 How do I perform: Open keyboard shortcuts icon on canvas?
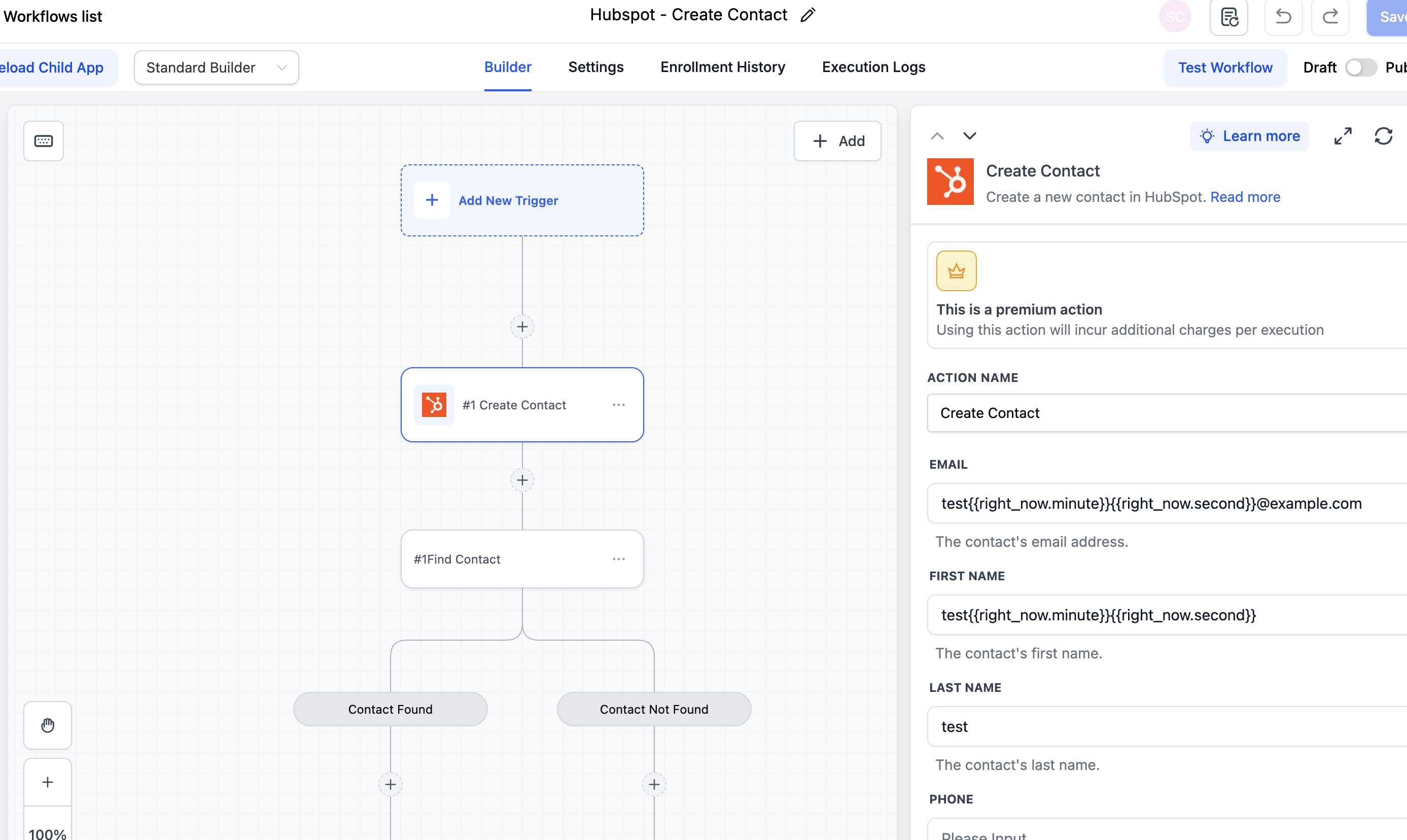(44, 141)
